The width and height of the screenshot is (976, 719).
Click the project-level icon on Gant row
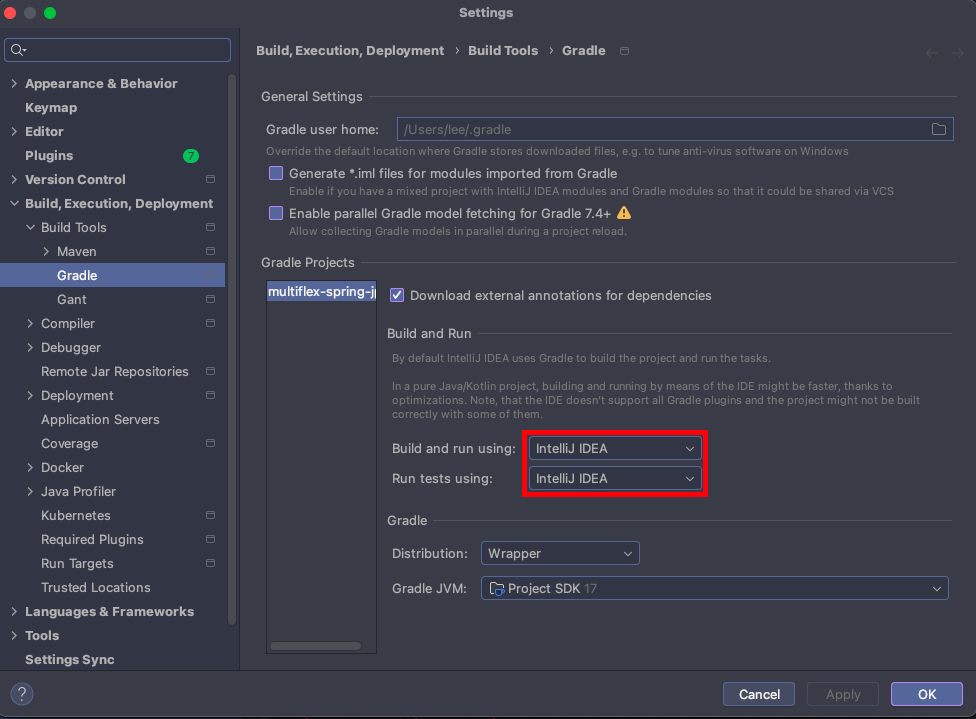(x=210, y=299)
